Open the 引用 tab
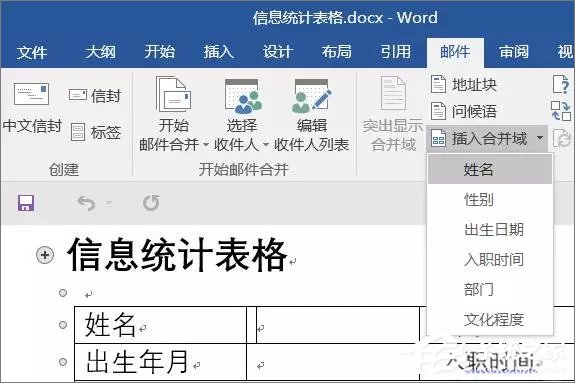The height and width of the screenshot is (383, 575). click(395, 51)
